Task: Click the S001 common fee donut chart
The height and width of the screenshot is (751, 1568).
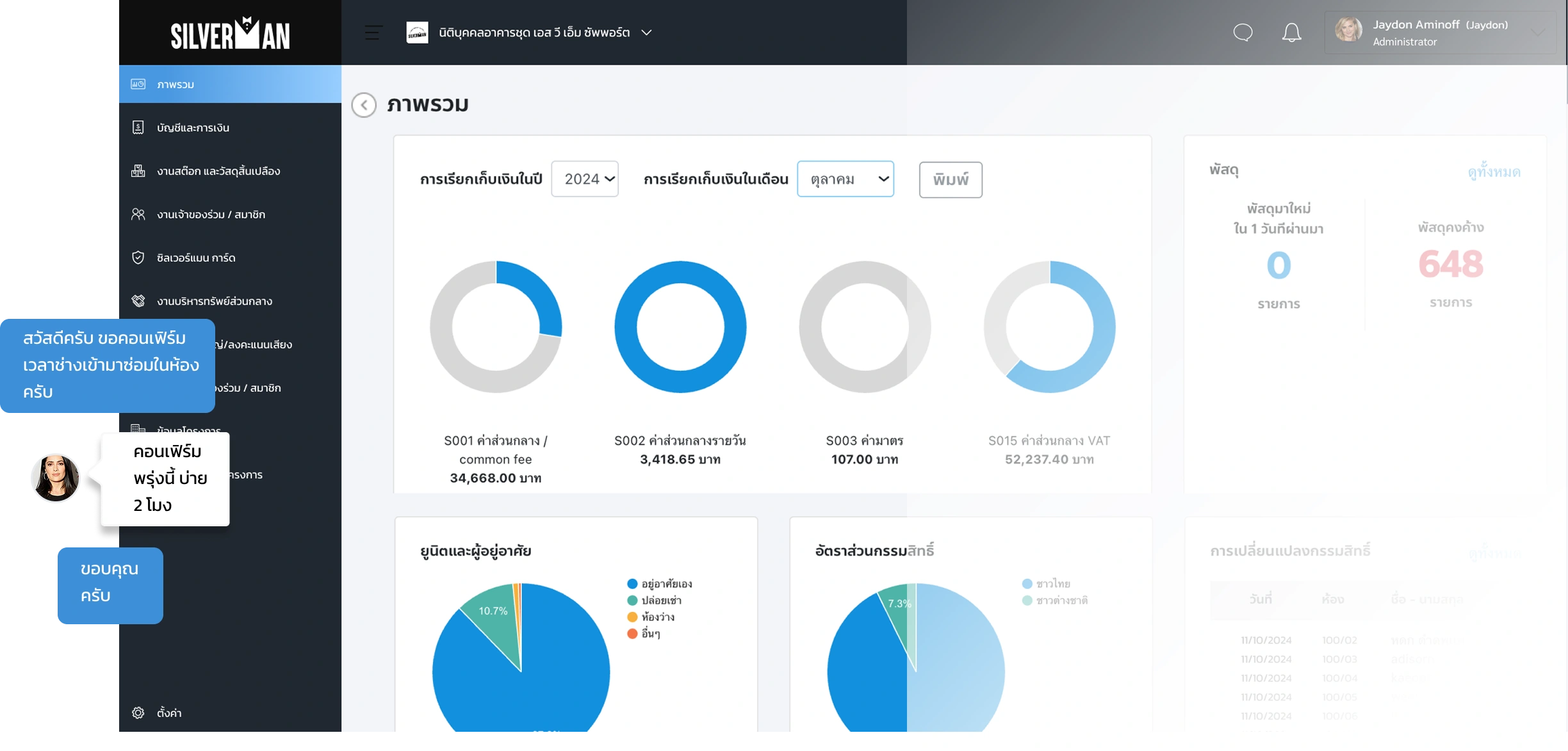Action: click(x=496, y=327)
